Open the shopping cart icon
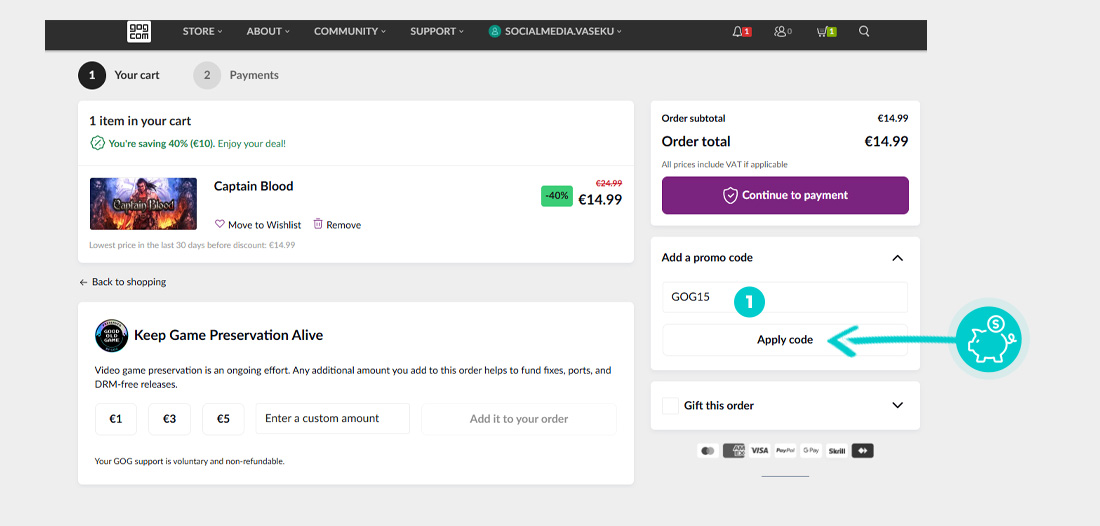1100x526 pixels. (822, 32)
